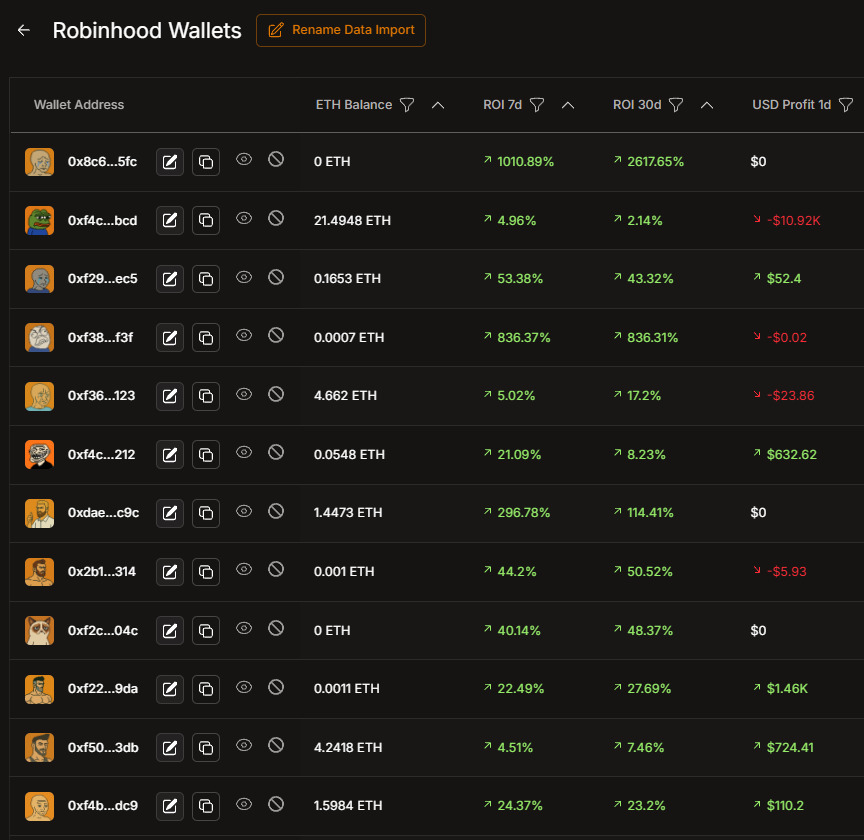Toggle watch eye for wallet 0xf29...ec5
The image size is (864, 840).
(x=244, y=277)
